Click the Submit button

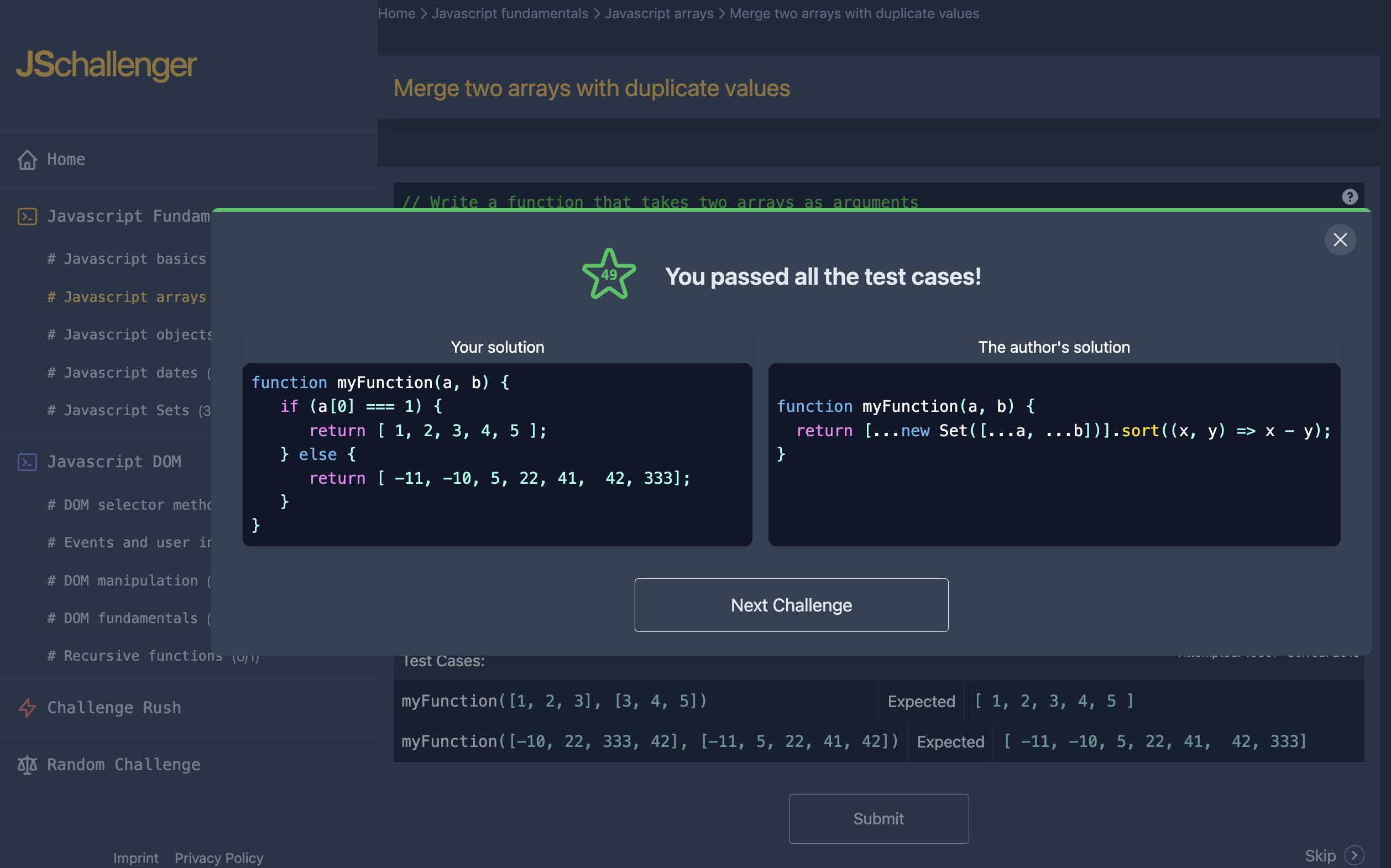(878, 818)
